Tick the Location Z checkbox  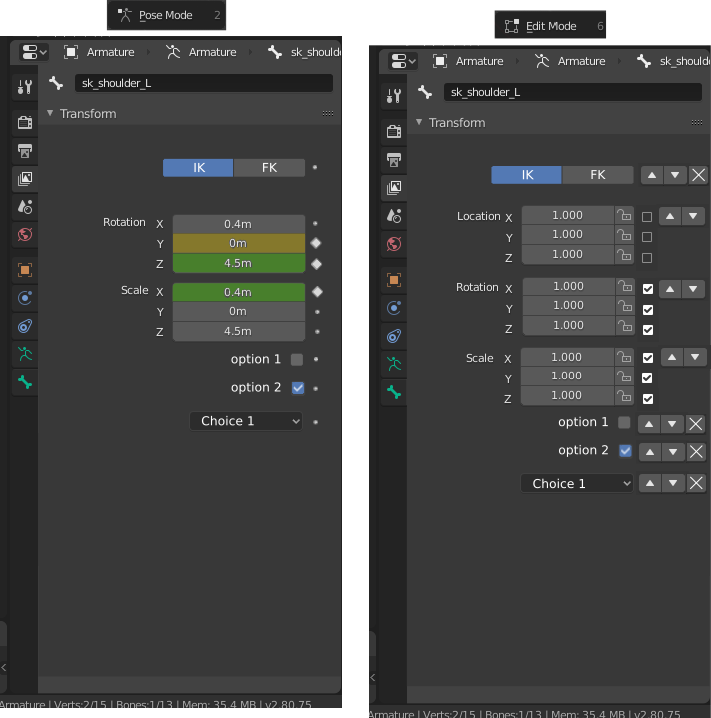(647, 258)
